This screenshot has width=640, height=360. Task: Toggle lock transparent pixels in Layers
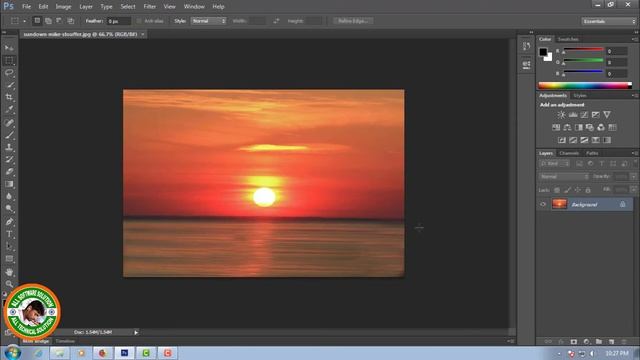[x=557, y=190]
